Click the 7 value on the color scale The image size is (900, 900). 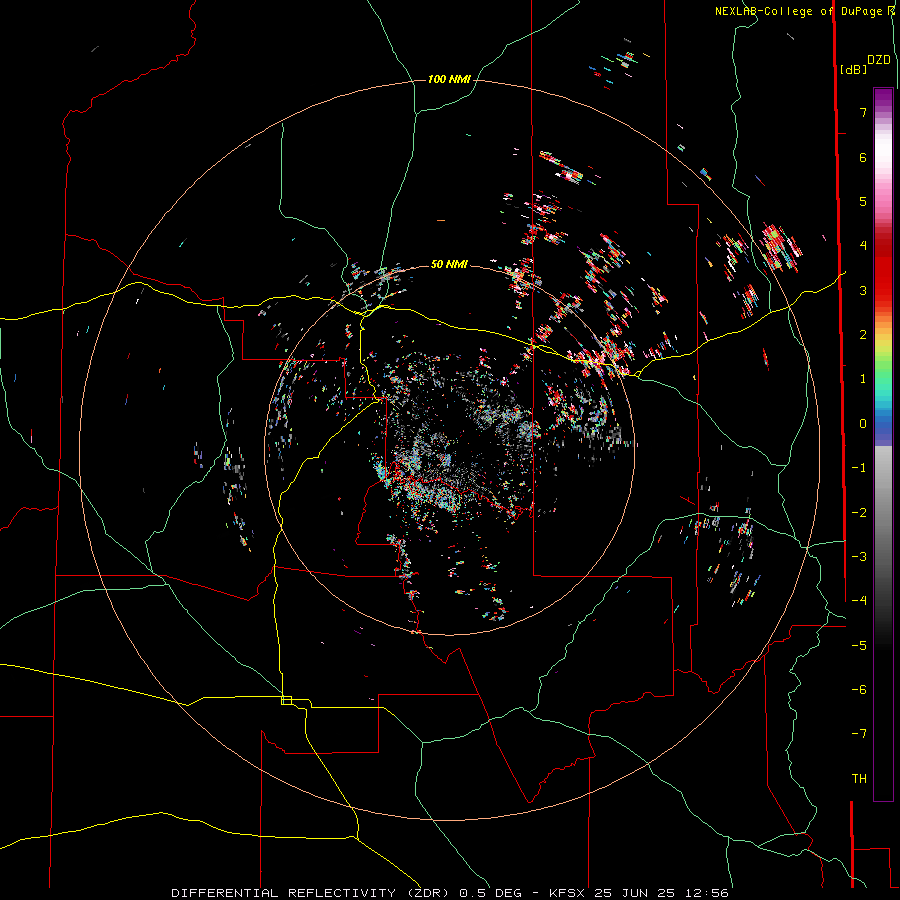click(x=863, y=112)
